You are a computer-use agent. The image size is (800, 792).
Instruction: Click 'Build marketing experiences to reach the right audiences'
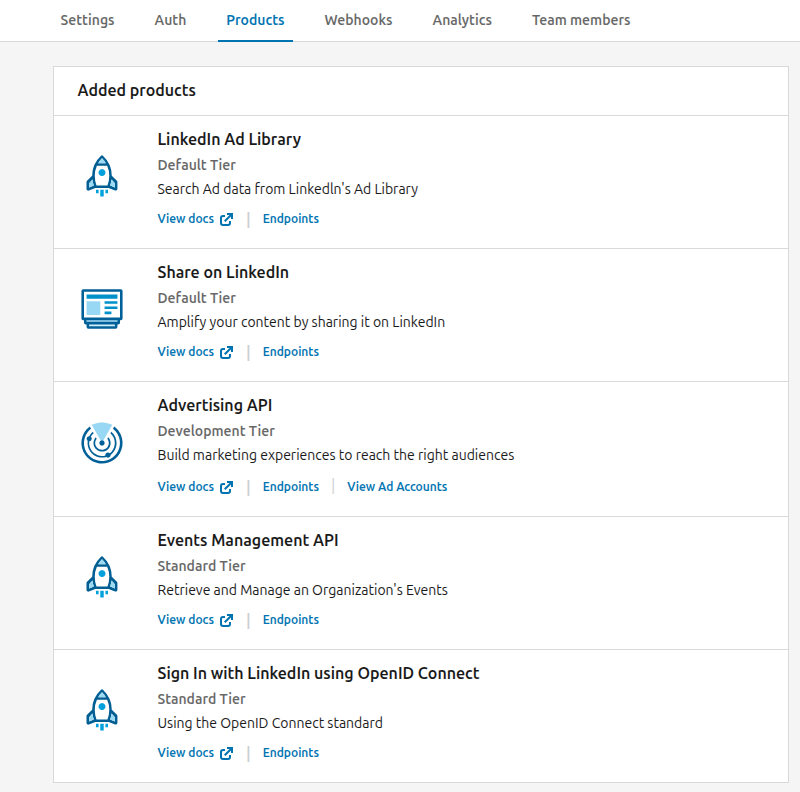[336, 455]
